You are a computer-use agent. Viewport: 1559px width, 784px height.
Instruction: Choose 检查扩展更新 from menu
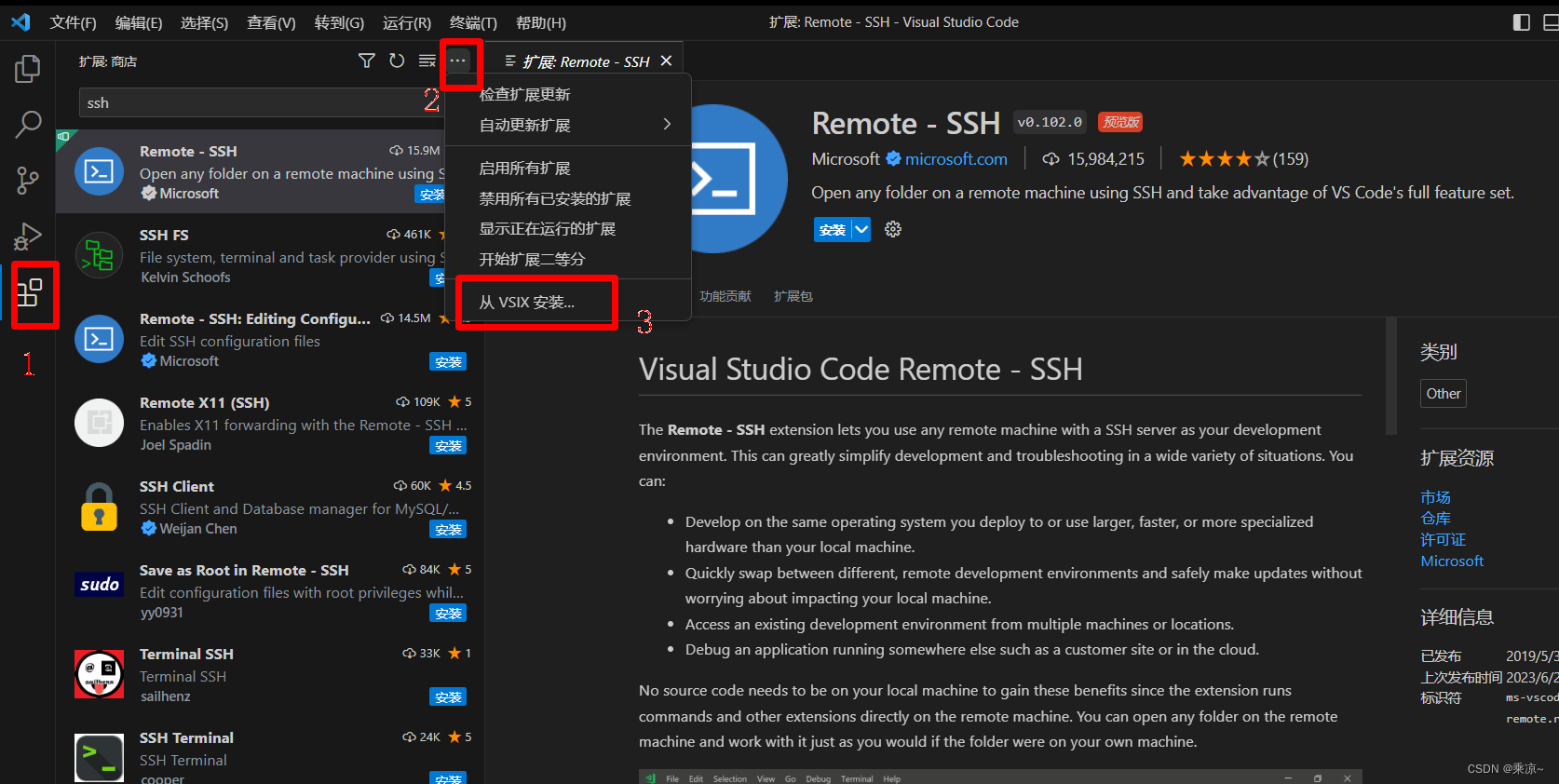pos(568,94)
